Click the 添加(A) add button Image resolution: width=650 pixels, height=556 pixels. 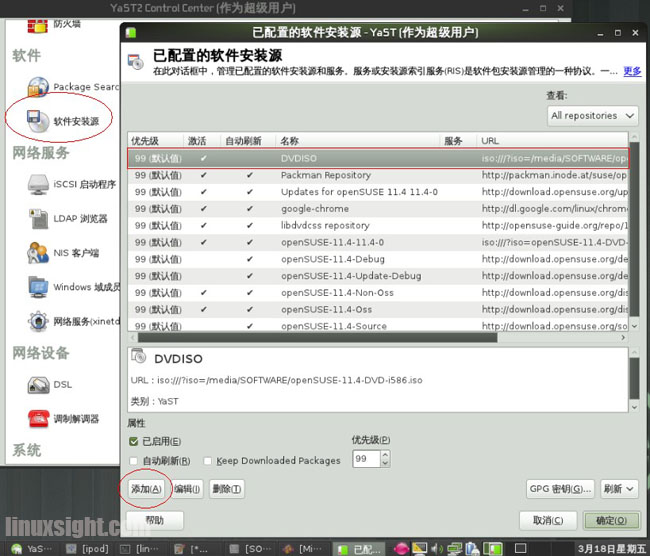146,489
